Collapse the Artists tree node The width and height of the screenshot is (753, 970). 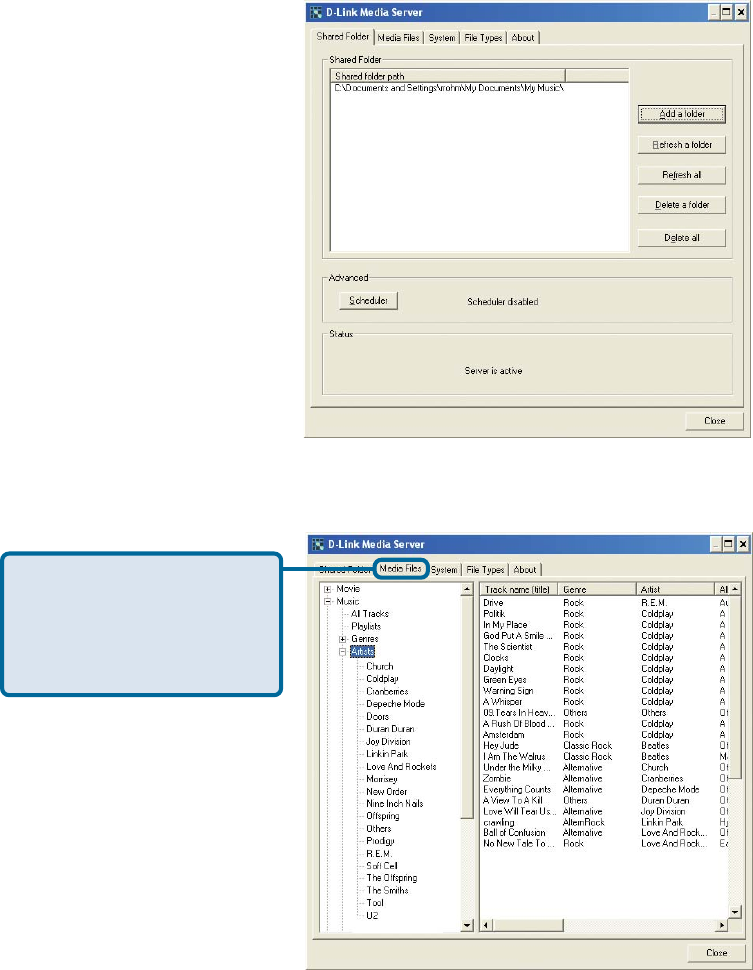(x=343, y=652)
